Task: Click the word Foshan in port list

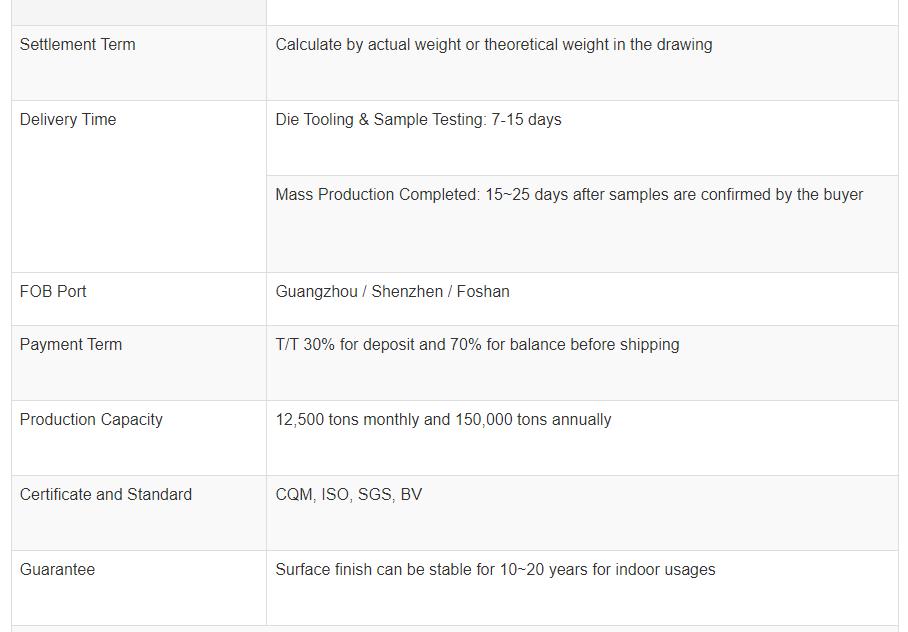Action: pos(483,292)
